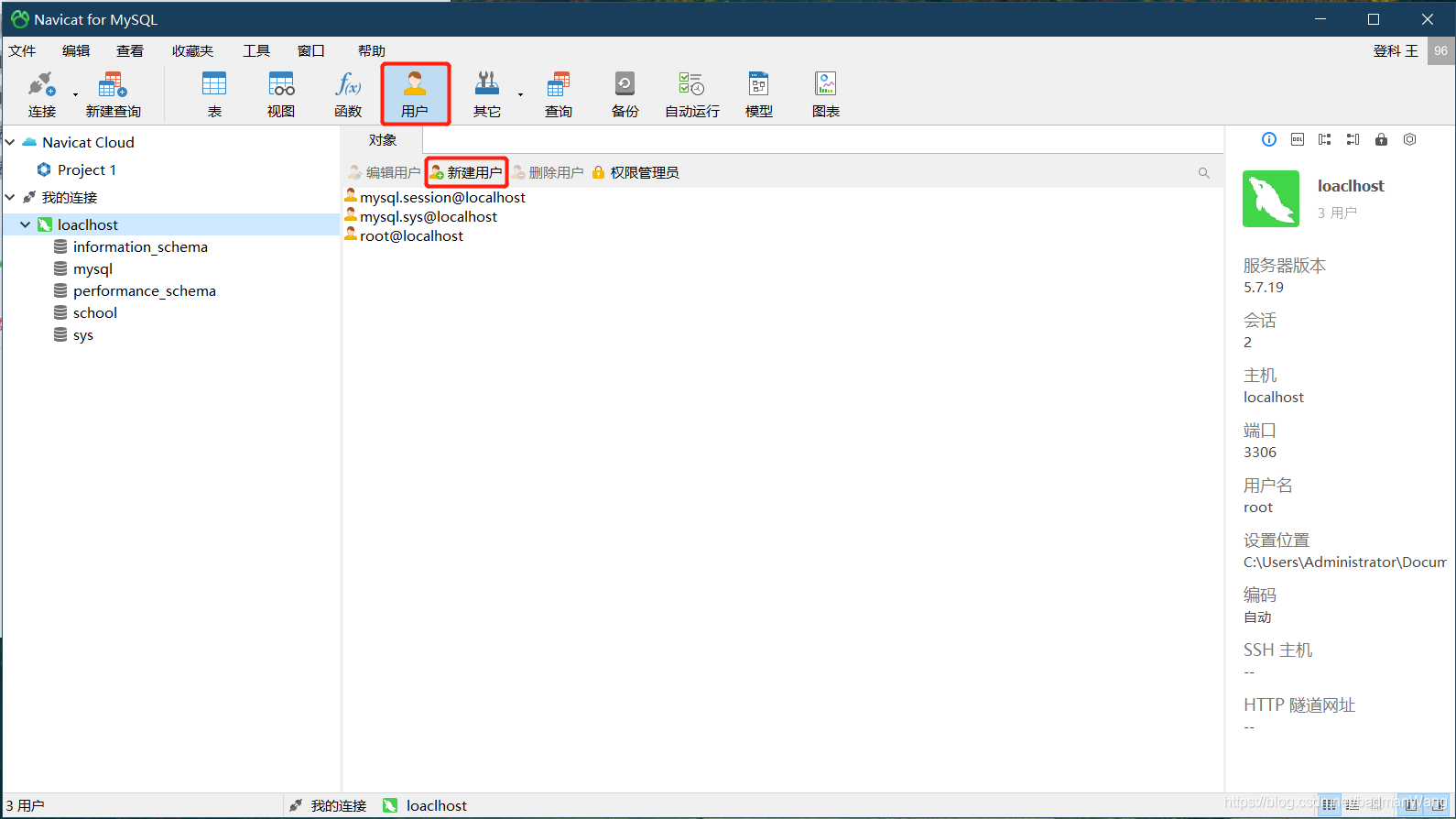1456x819 pixels.
Task: Open 权限管理员 privilege manager
Action: tap(636, 172)
